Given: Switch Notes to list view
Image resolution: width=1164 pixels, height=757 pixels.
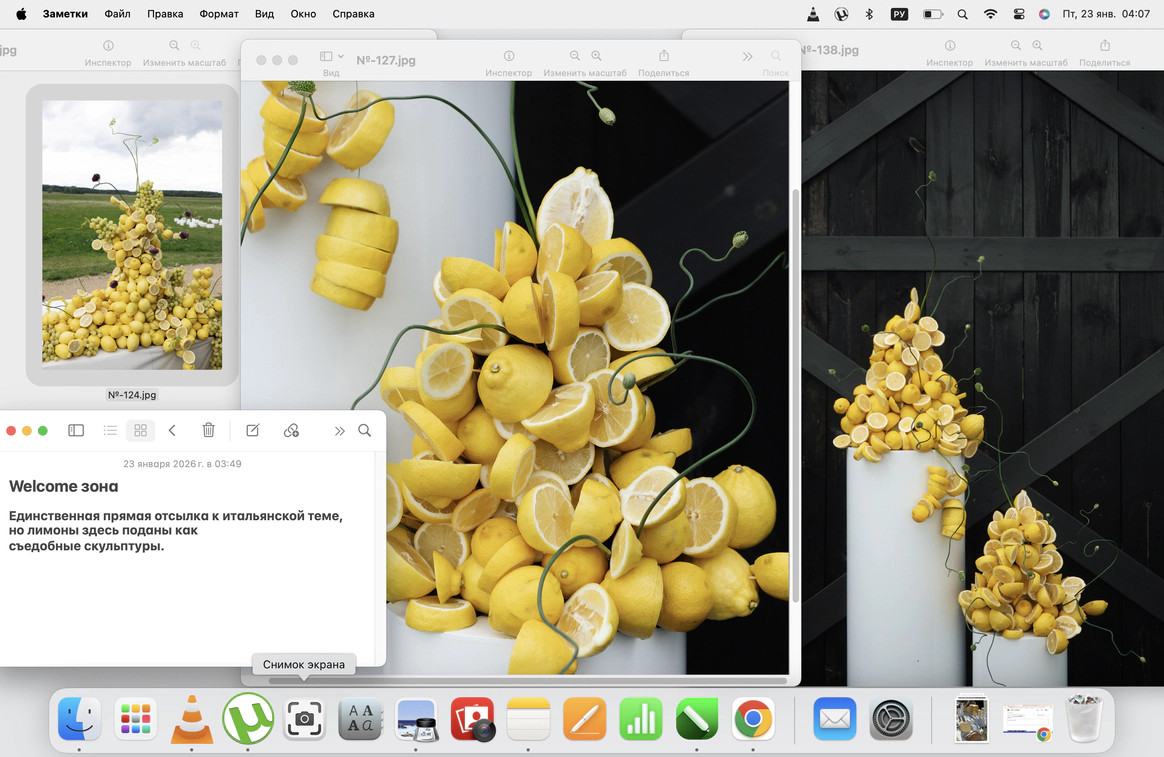Looking at the screenshot, I should [x=110, y=430].
